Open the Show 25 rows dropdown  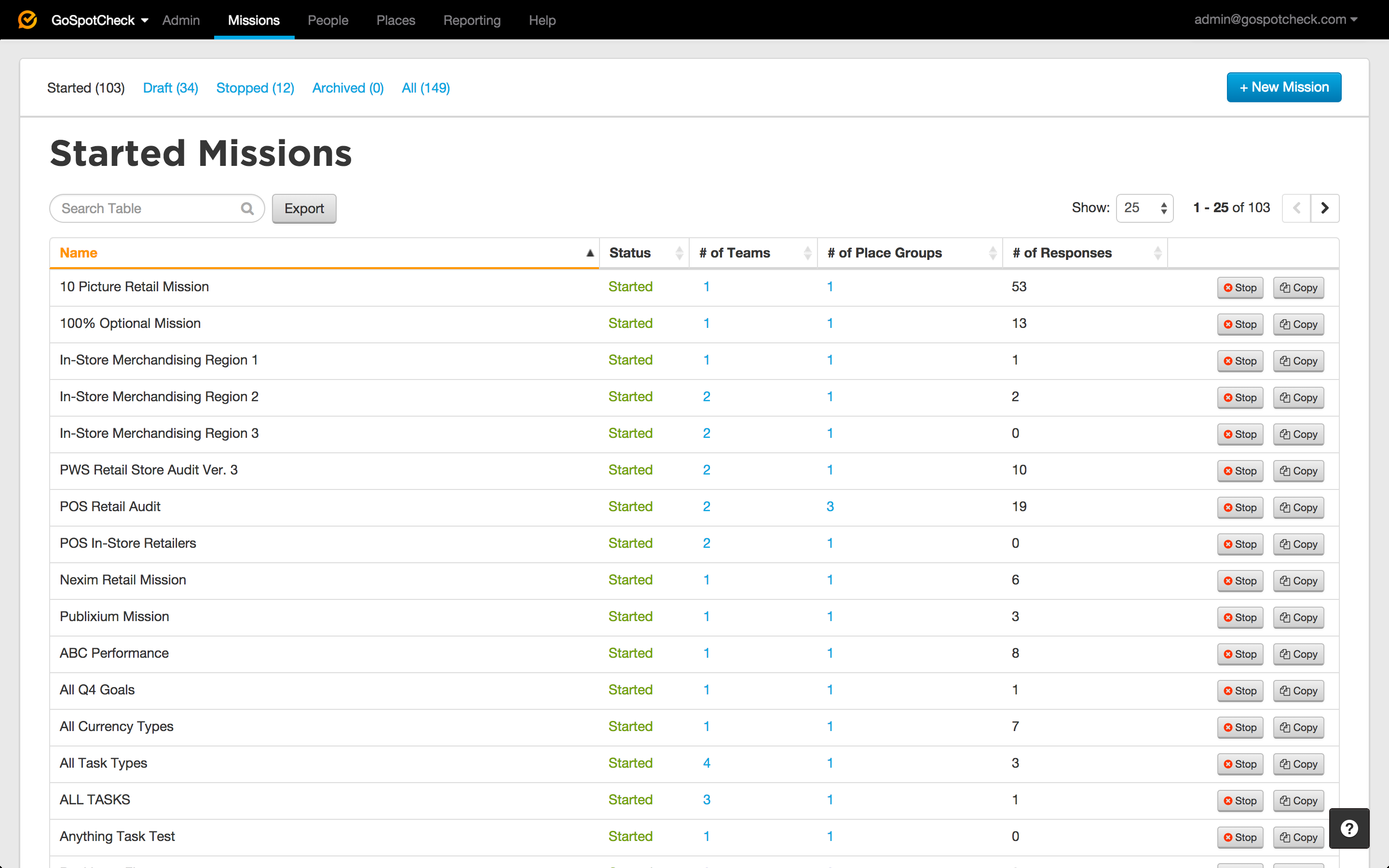pos(1144,208)
